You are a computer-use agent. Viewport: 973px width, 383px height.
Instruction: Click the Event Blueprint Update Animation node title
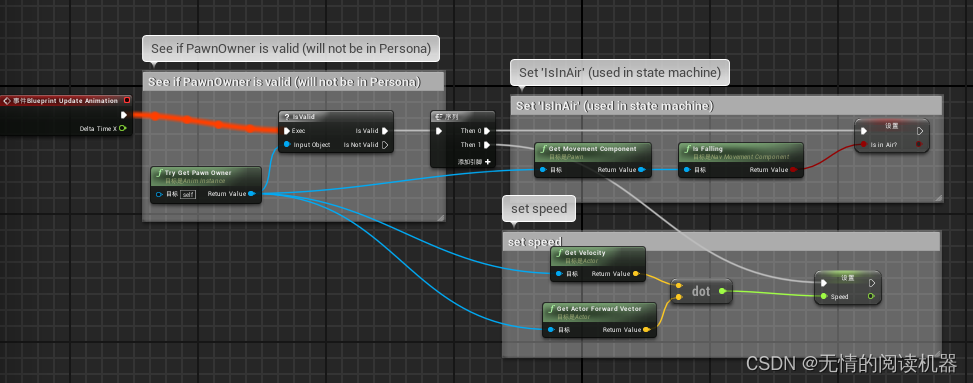tap(65, 101)
